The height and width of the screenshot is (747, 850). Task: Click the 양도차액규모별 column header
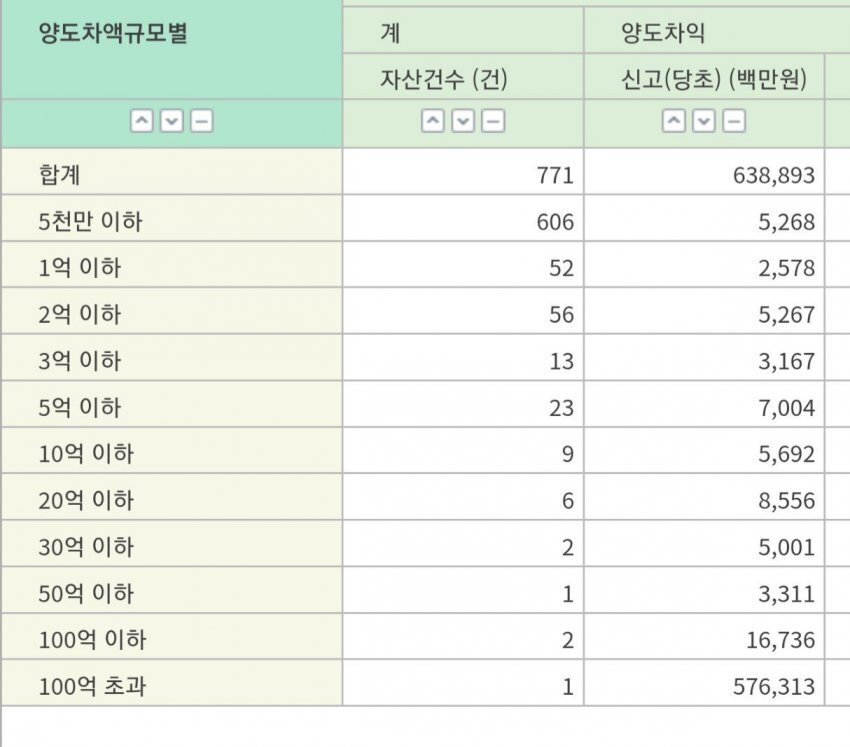click(113, 33)
